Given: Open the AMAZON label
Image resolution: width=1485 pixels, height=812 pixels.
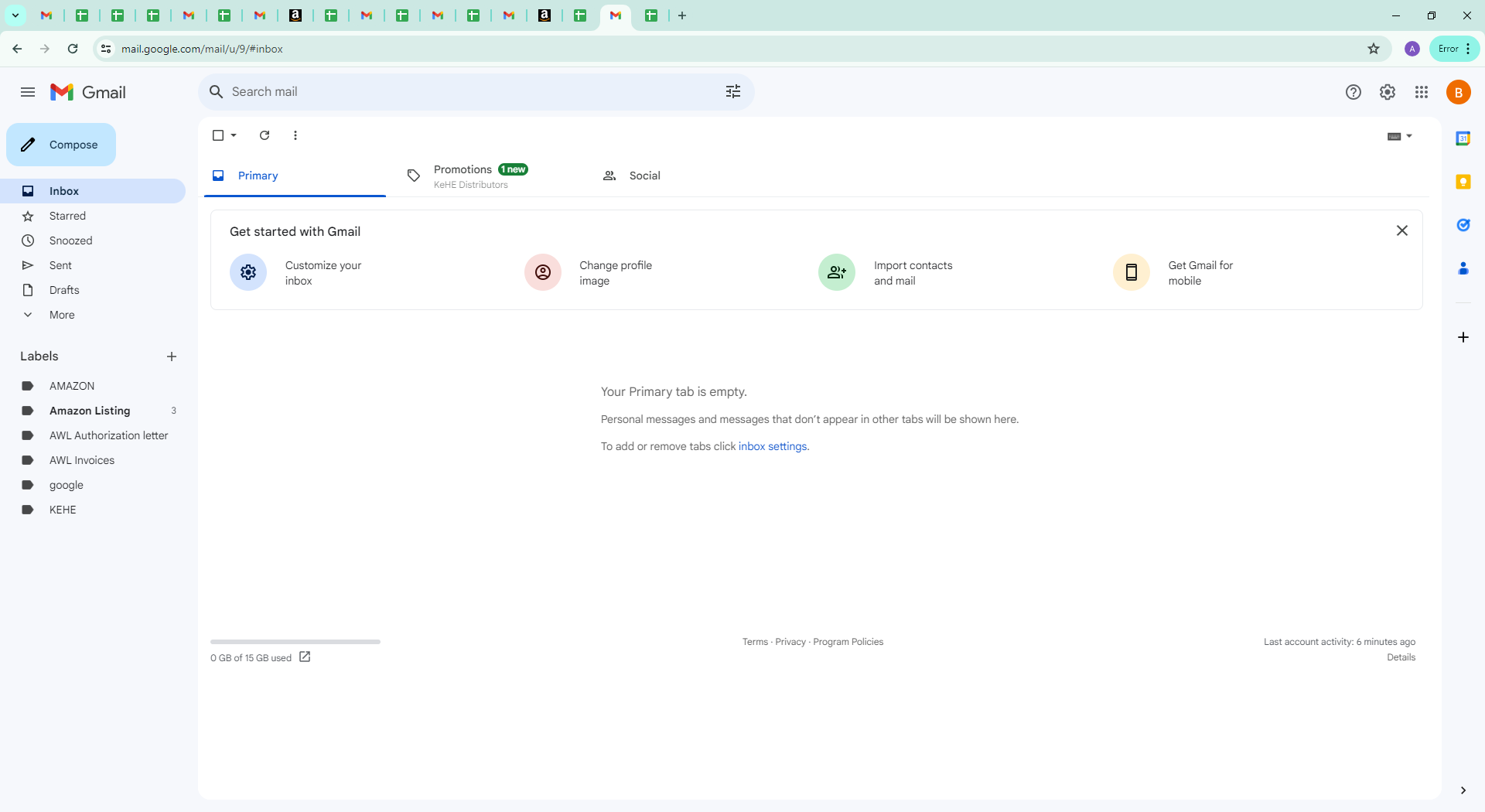Looking at the screenshot, I should click(93, 386).
